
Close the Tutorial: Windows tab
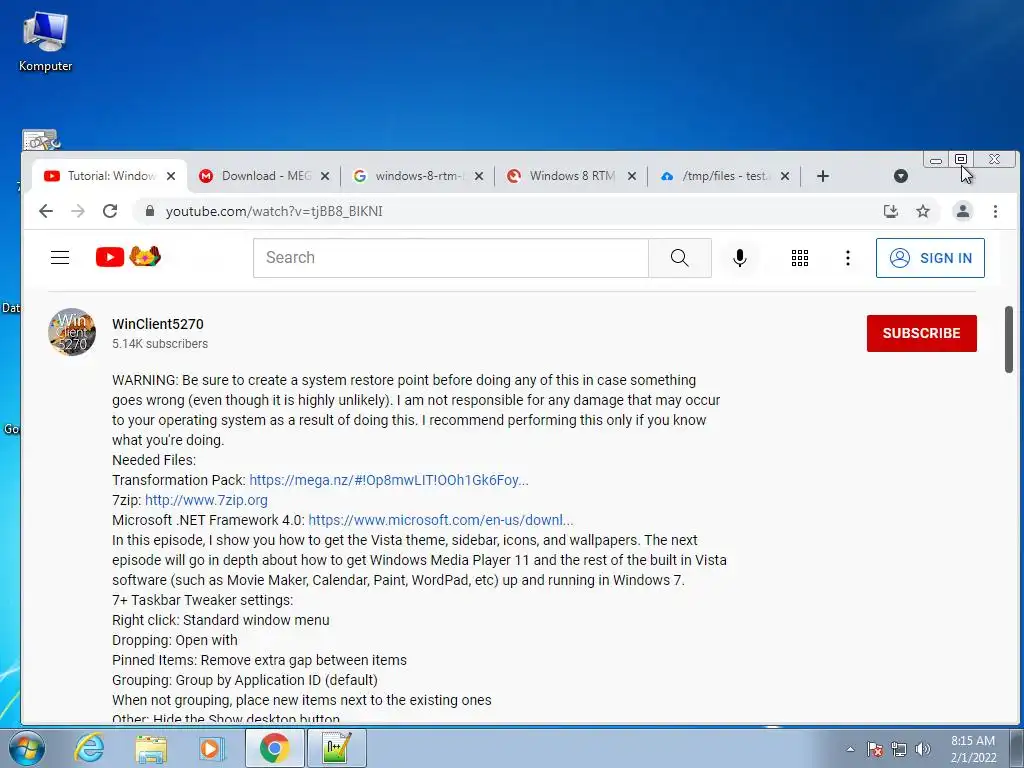coord(171,176)
